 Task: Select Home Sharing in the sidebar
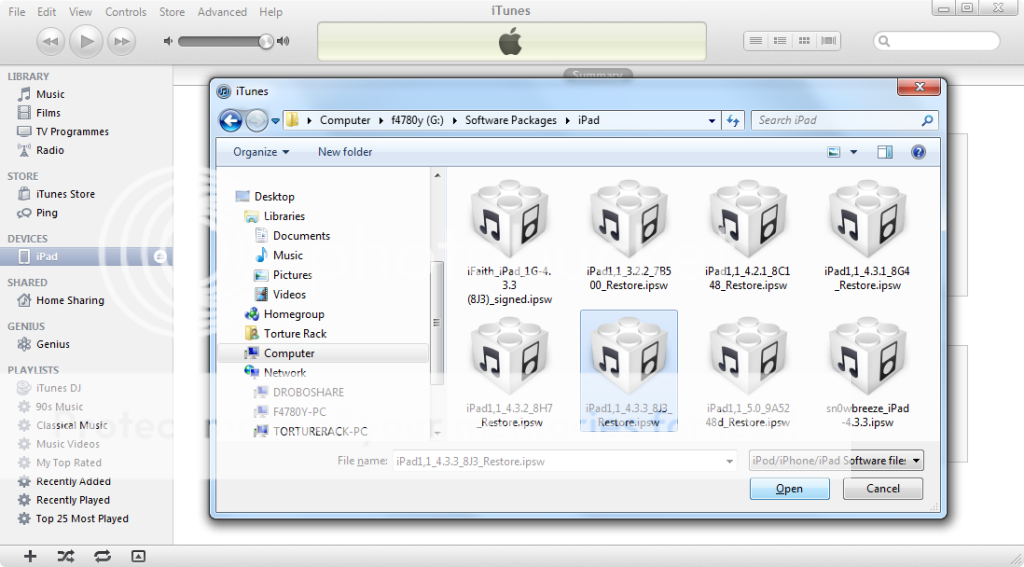pos(70,300)
